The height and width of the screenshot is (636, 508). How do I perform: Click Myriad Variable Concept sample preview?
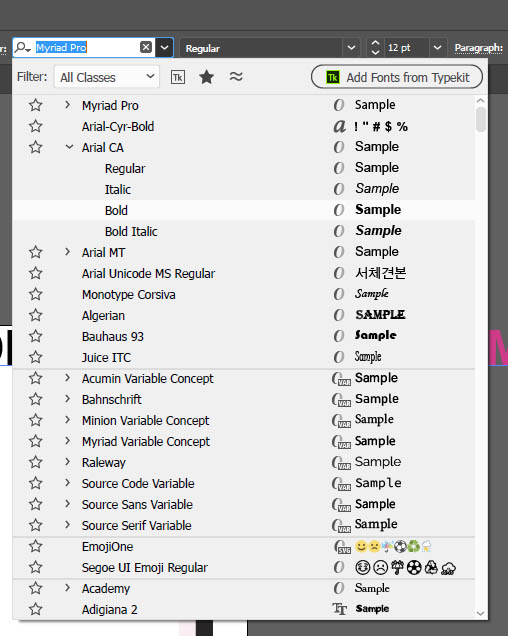pos(375,441)
